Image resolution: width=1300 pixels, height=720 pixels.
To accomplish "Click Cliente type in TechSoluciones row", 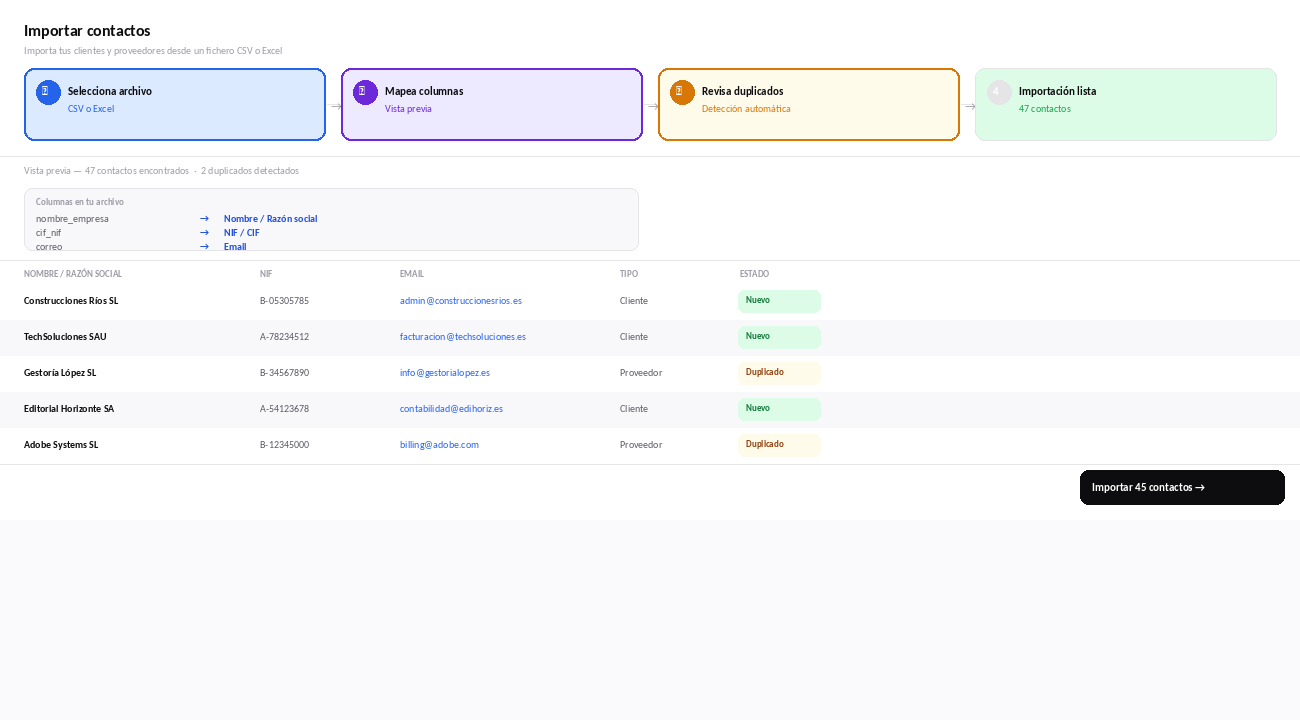I will 634,336.
